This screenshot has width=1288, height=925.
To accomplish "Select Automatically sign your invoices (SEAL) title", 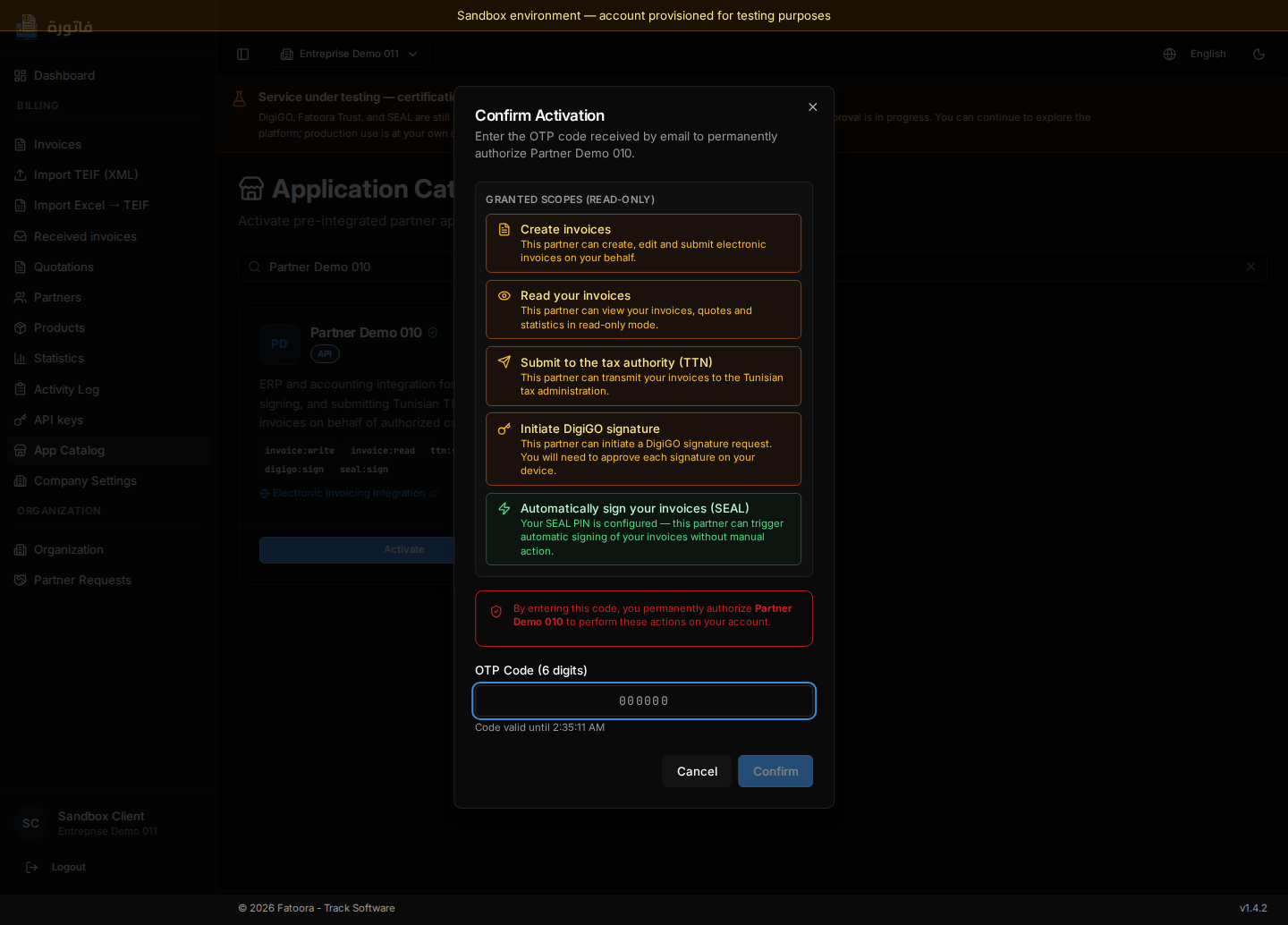I will (635, 508).
